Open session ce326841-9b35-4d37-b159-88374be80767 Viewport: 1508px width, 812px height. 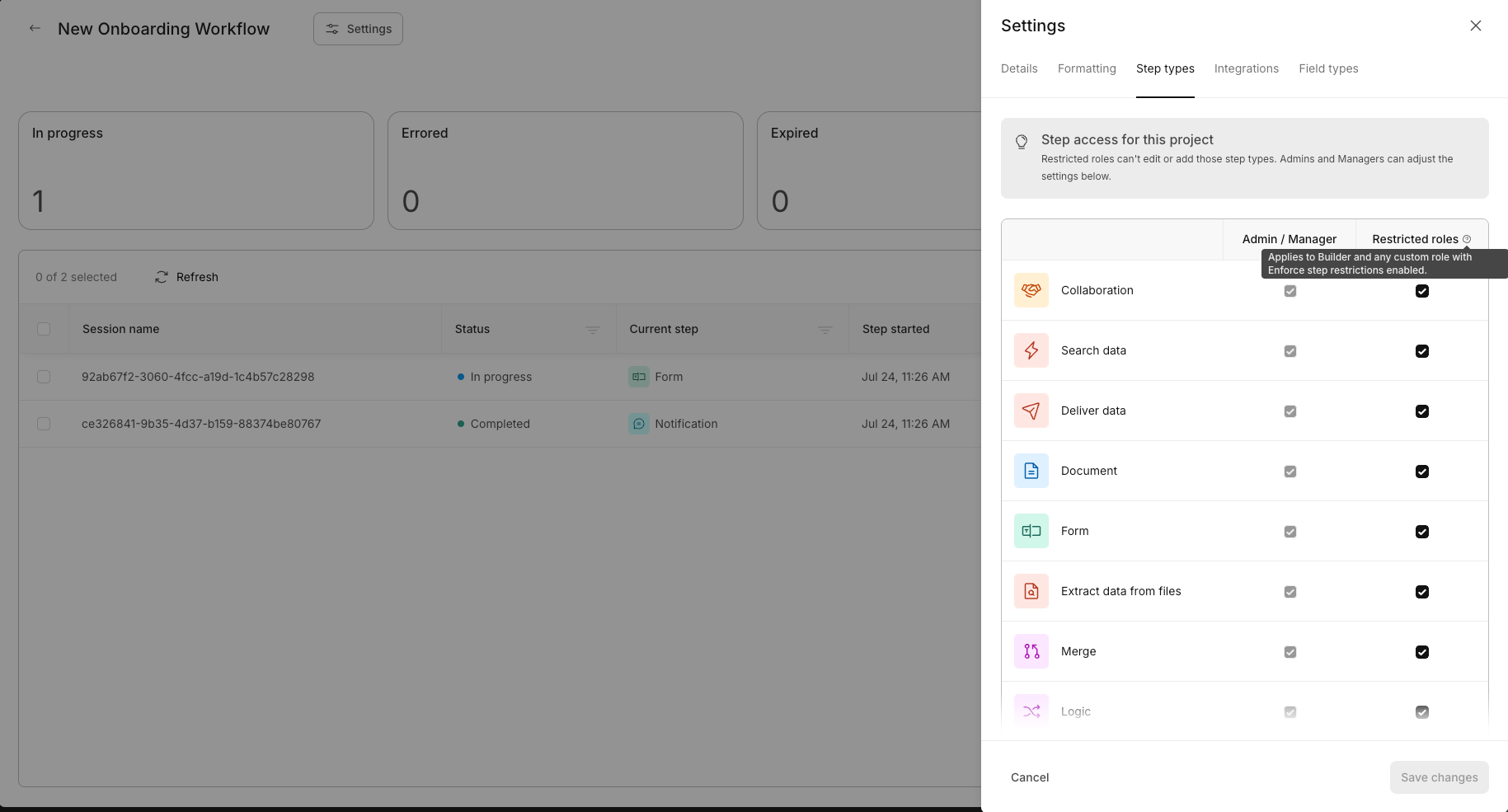pyautogui.click(x=201, y=424)
